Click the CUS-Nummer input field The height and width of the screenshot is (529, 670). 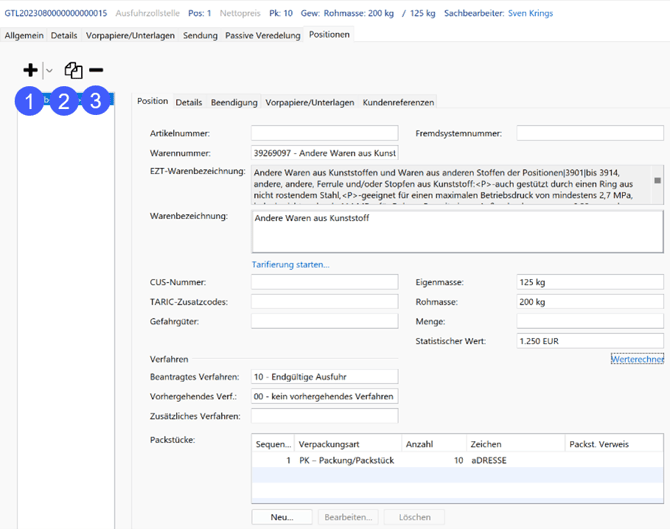coord(325,282)
